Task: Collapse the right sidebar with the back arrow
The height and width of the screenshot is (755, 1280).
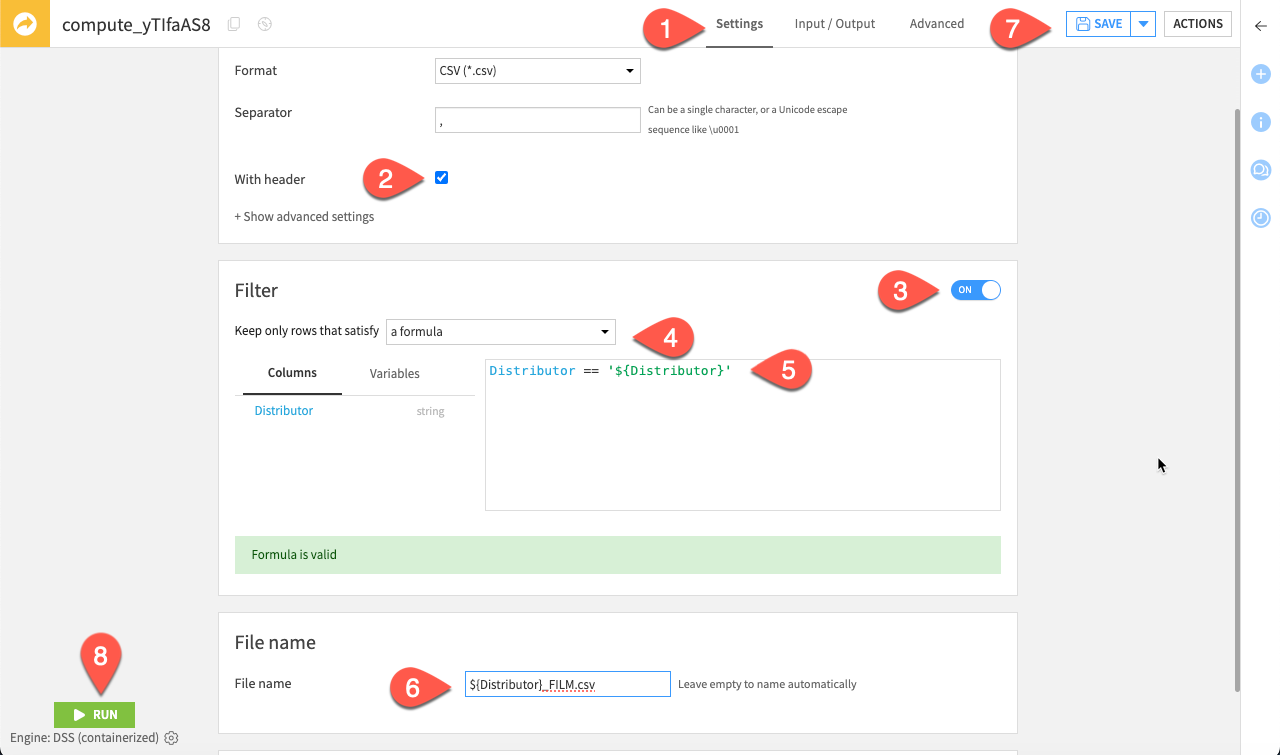Action: click(x=1260, y=26)
